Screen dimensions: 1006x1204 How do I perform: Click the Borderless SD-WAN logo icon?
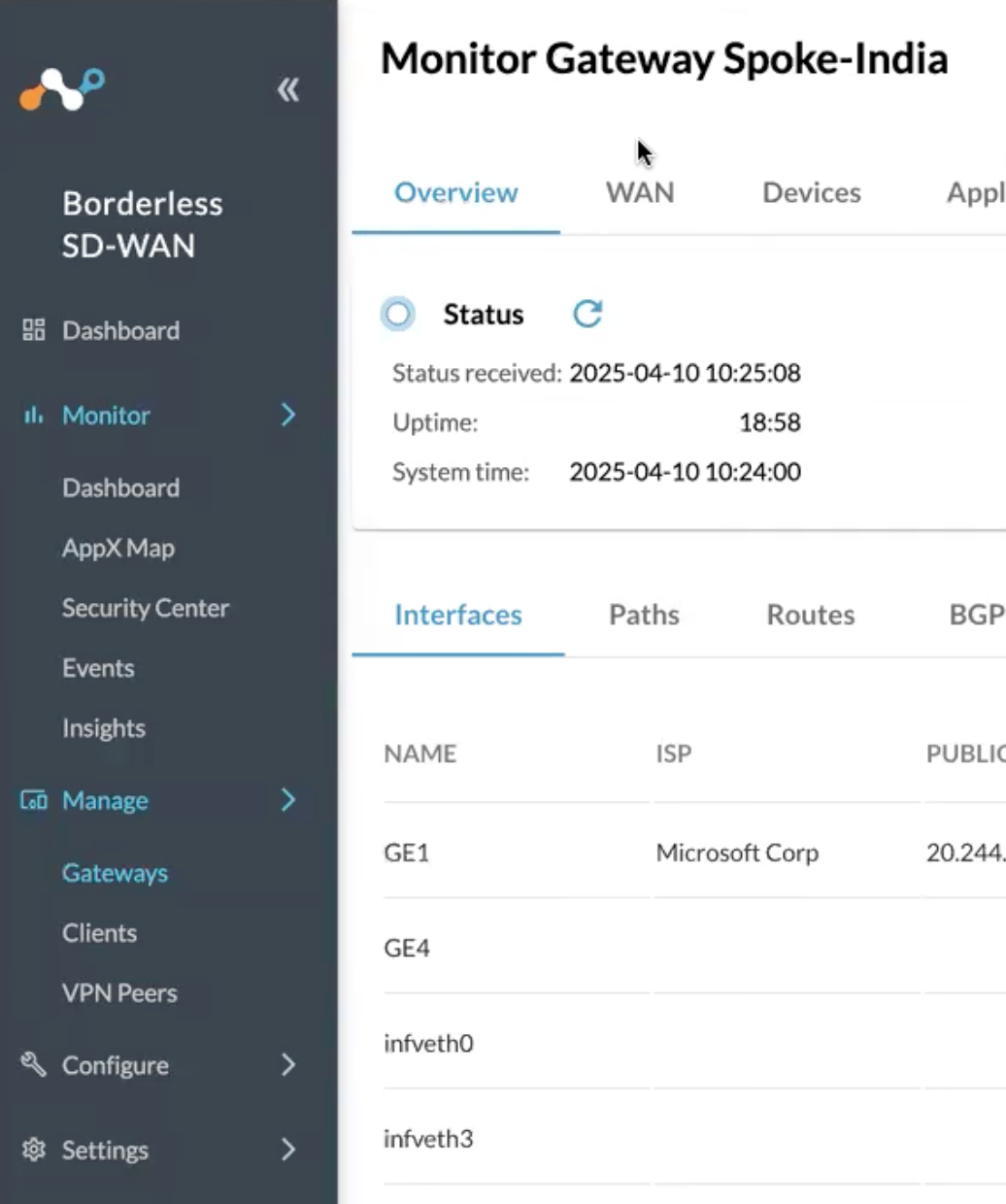pos(62,89)
